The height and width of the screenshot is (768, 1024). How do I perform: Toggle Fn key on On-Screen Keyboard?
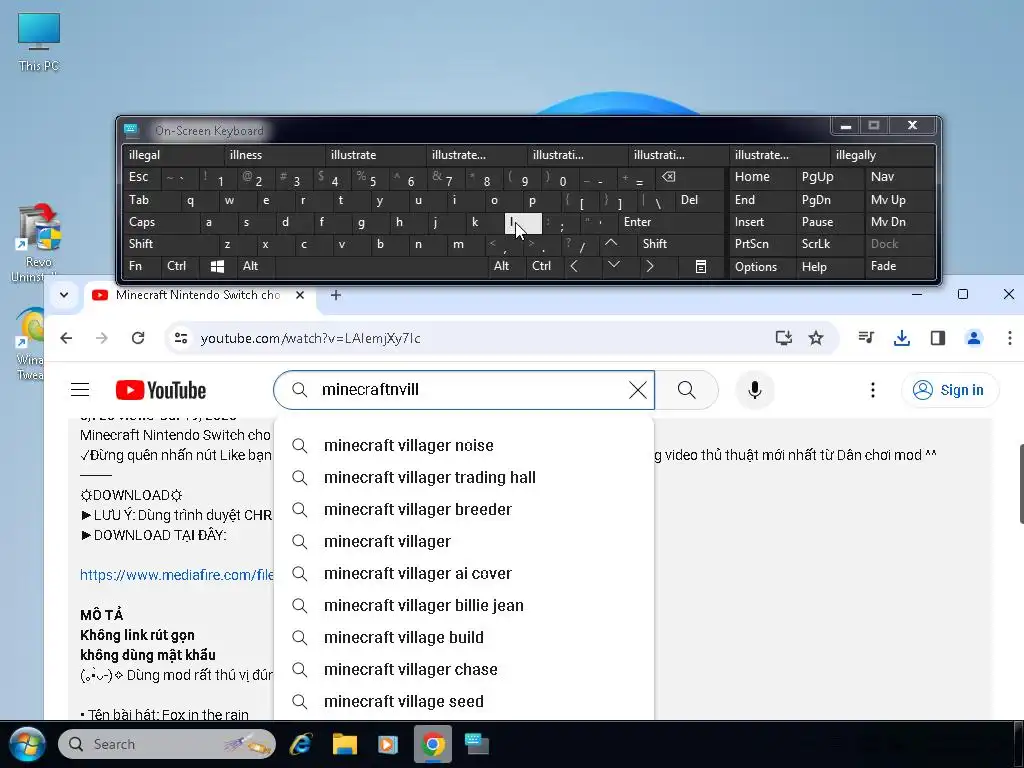[x=140, y=266]
